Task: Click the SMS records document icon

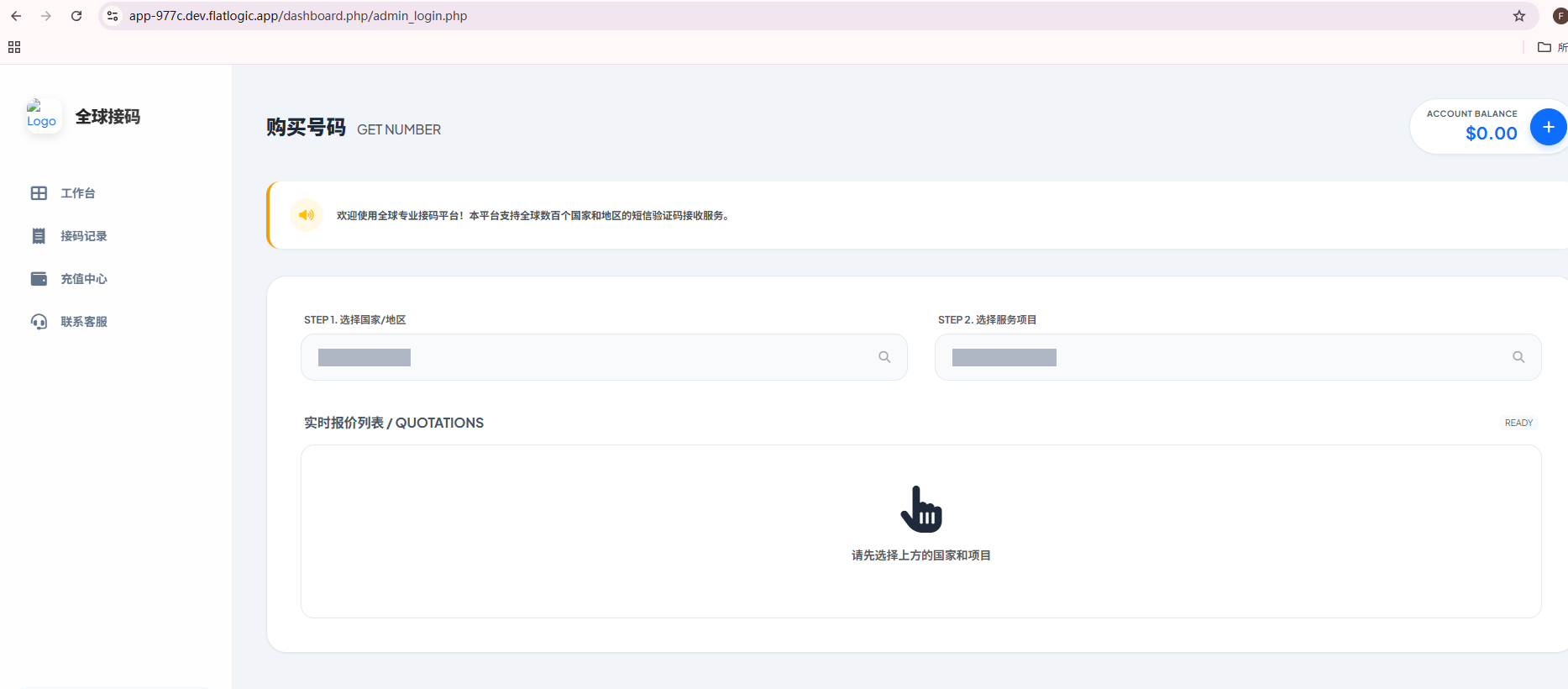Action: [39, 236]
